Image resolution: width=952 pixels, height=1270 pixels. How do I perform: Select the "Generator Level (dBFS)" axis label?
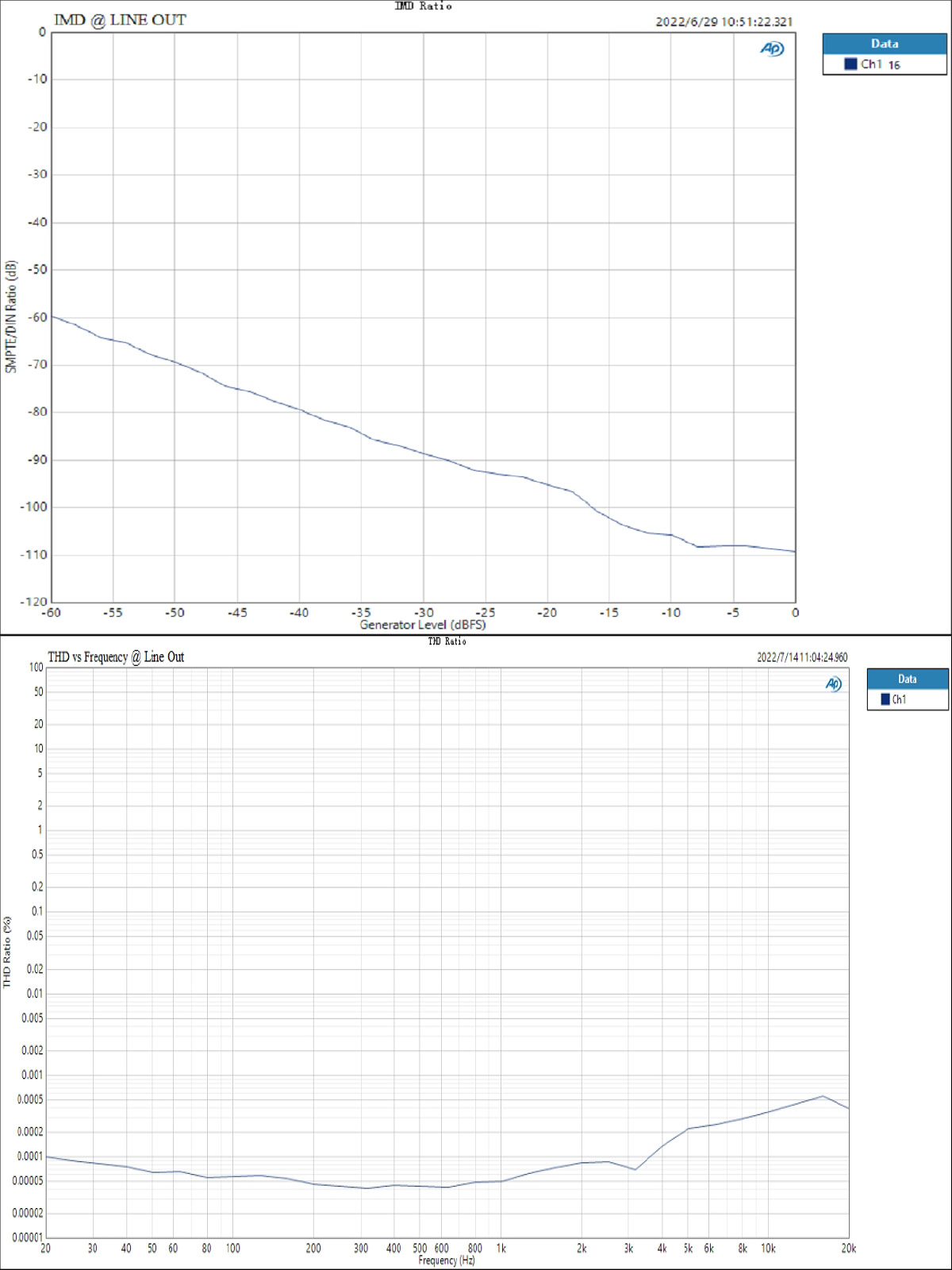point(422,625)
